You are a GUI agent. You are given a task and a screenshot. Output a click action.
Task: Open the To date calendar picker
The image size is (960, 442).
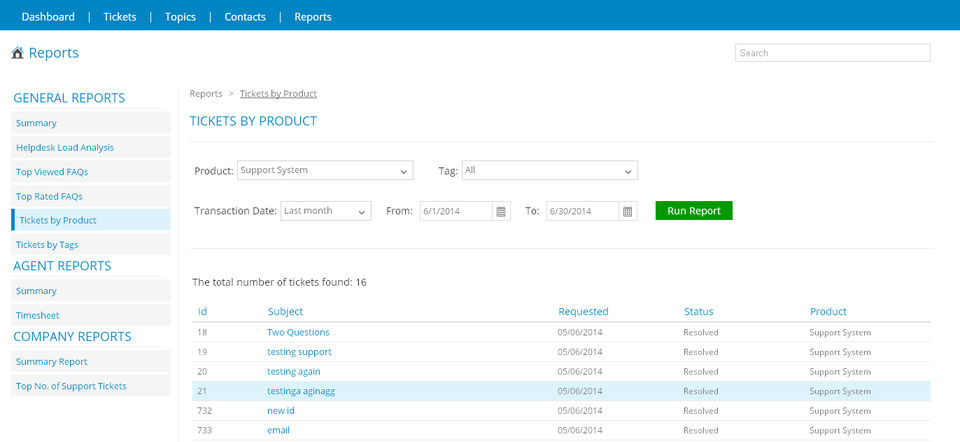[x=627, y=211]
